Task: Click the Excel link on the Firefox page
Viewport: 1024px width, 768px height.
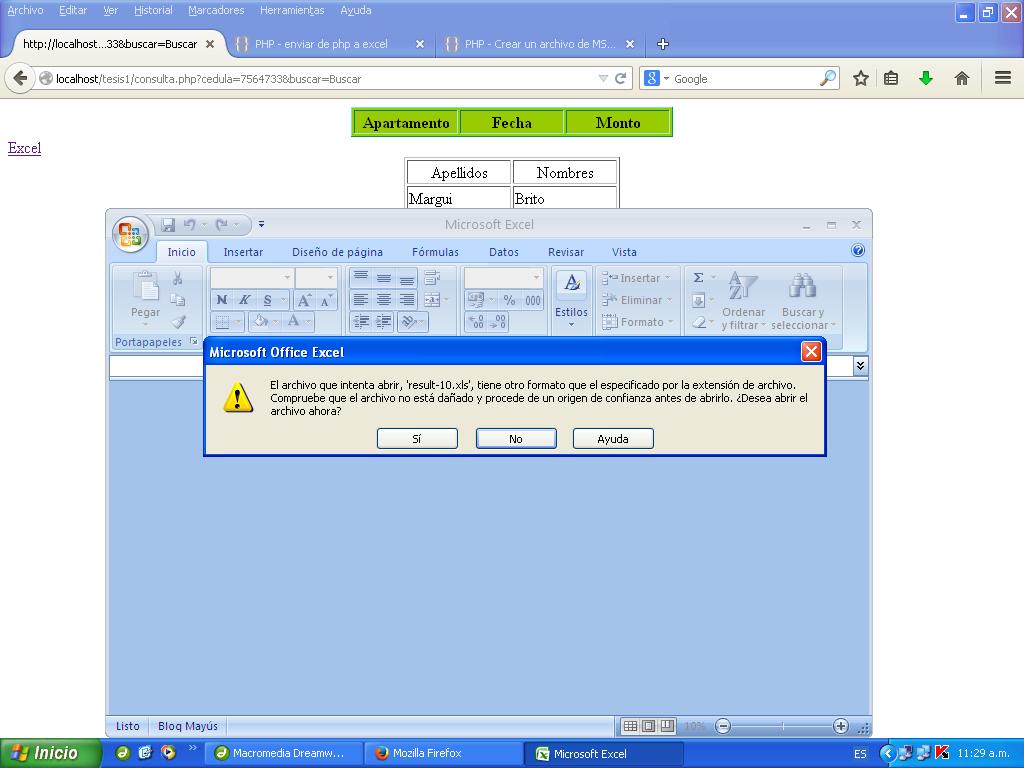Action: 24,148
